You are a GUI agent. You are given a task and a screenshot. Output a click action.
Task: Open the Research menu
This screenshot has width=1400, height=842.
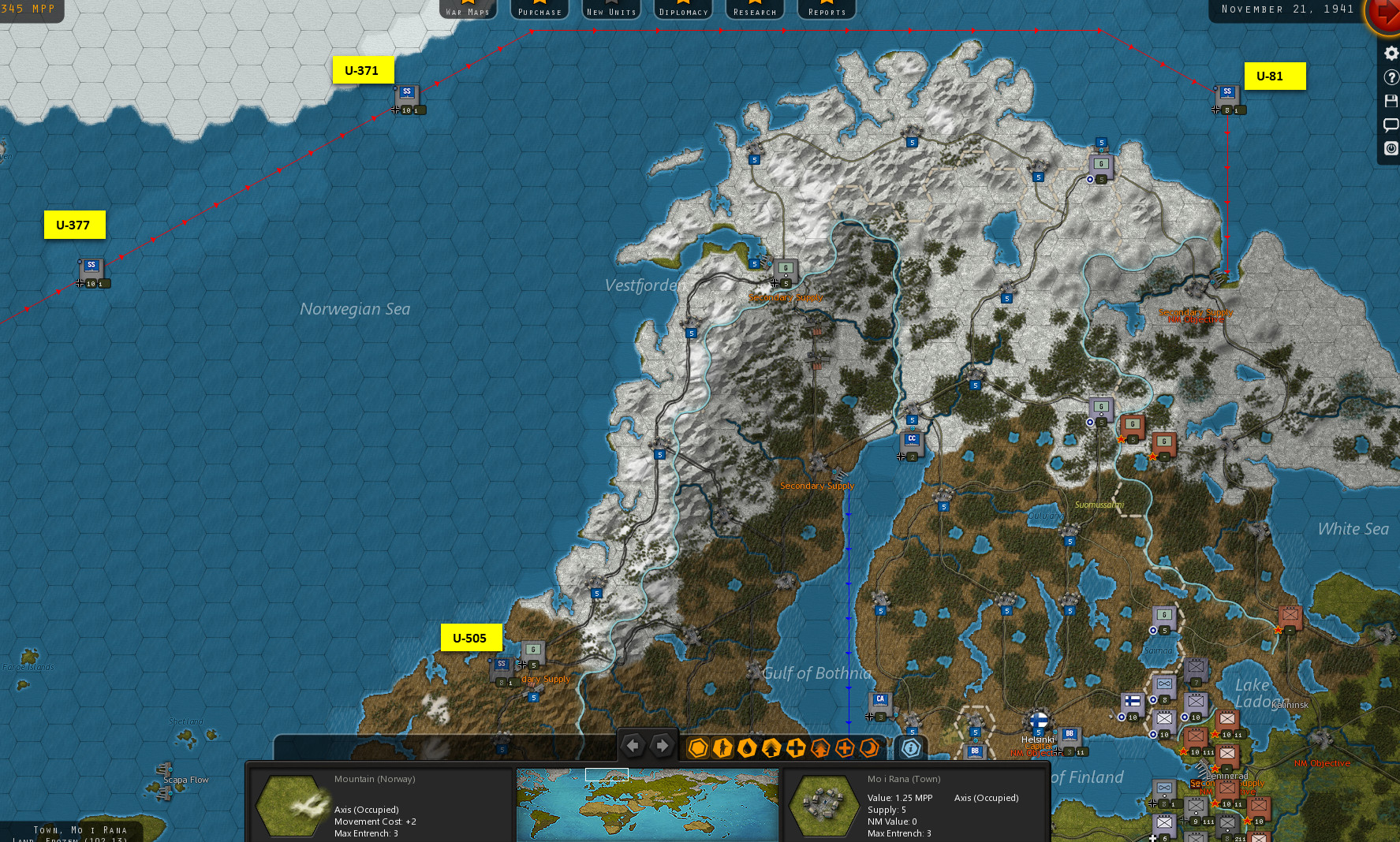point(755,9)
